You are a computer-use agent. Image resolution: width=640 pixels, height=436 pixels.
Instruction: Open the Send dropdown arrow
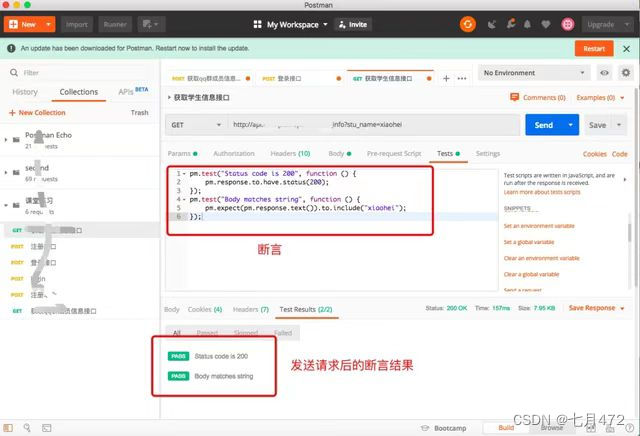click(x=571, y=125)
